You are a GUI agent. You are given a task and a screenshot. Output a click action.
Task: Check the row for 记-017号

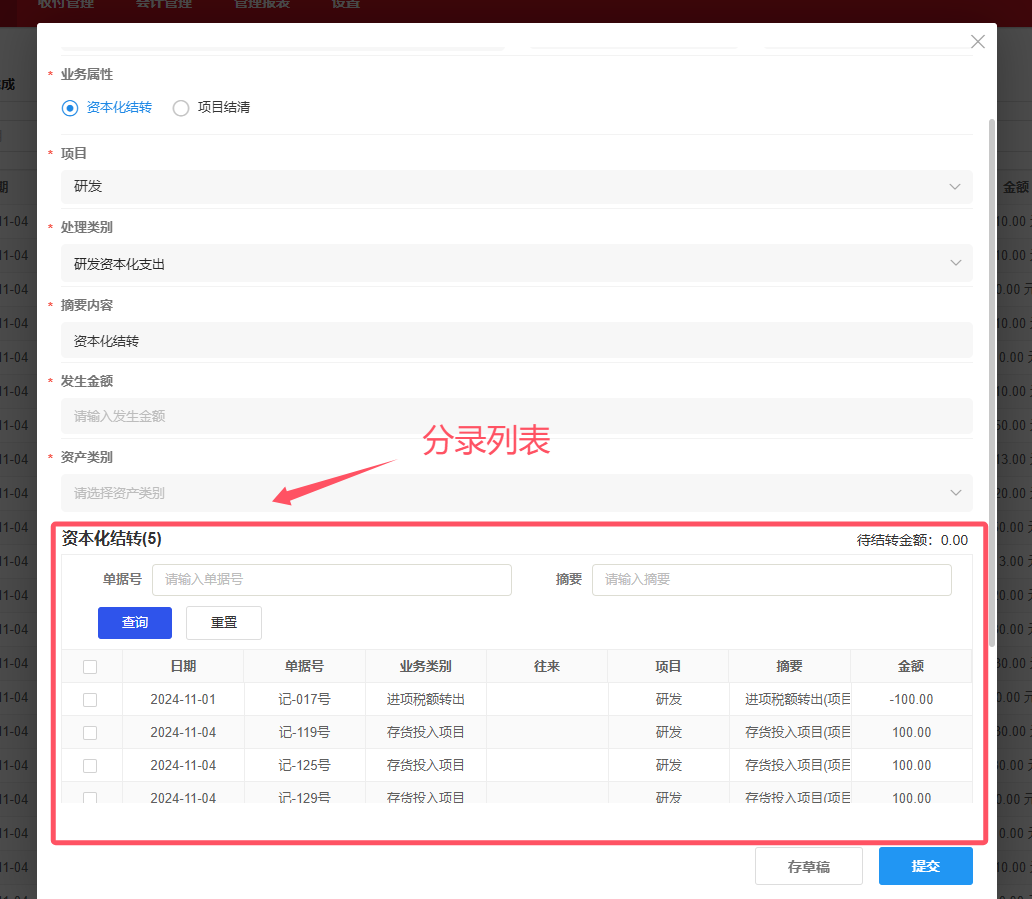(x=90, y=700)
